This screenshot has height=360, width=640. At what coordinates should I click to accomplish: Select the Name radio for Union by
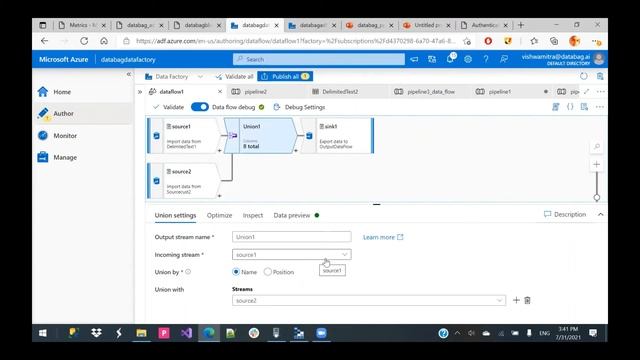click(236, 272)
